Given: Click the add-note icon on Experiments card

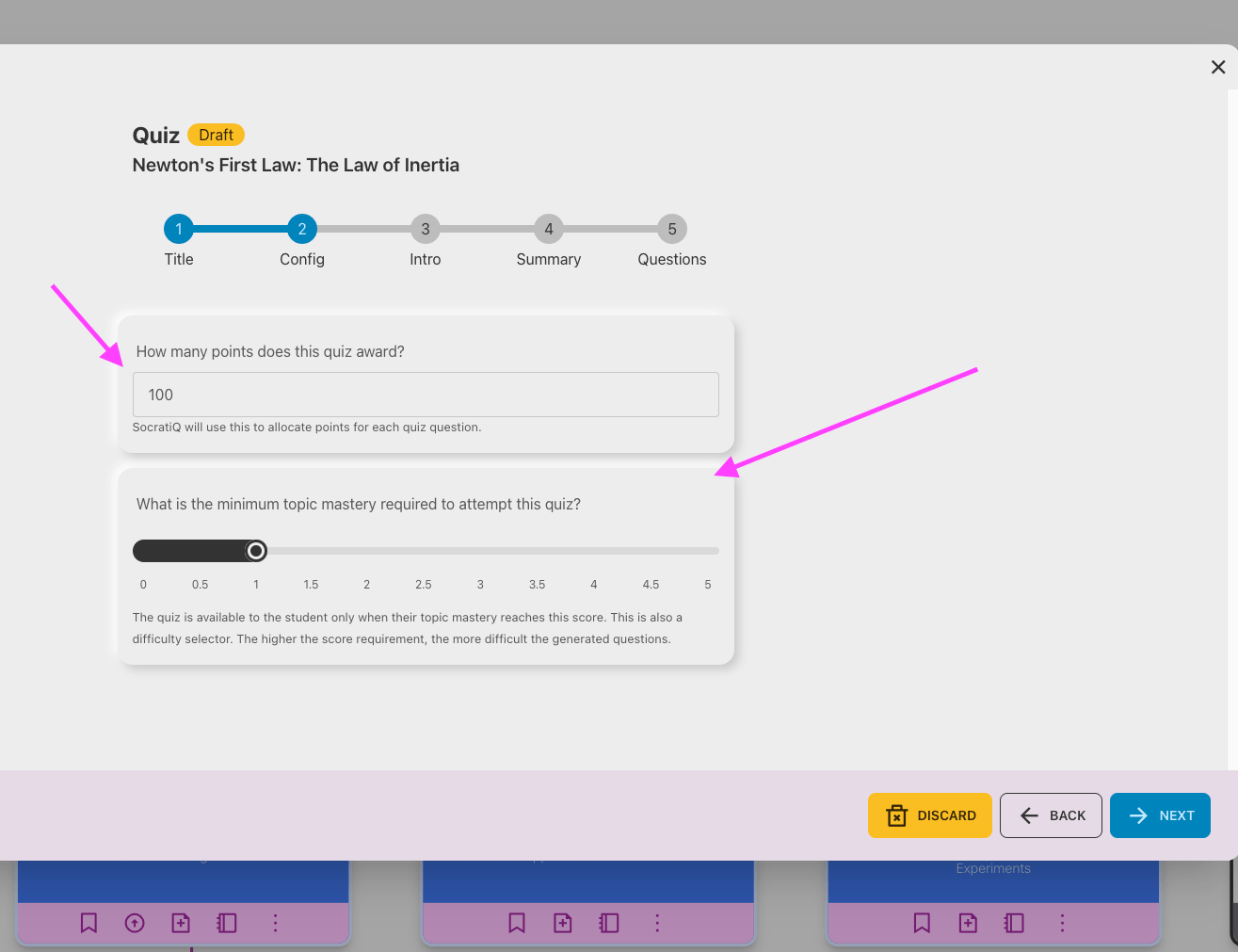Looking at the screenshot, I should click(968, 923).
